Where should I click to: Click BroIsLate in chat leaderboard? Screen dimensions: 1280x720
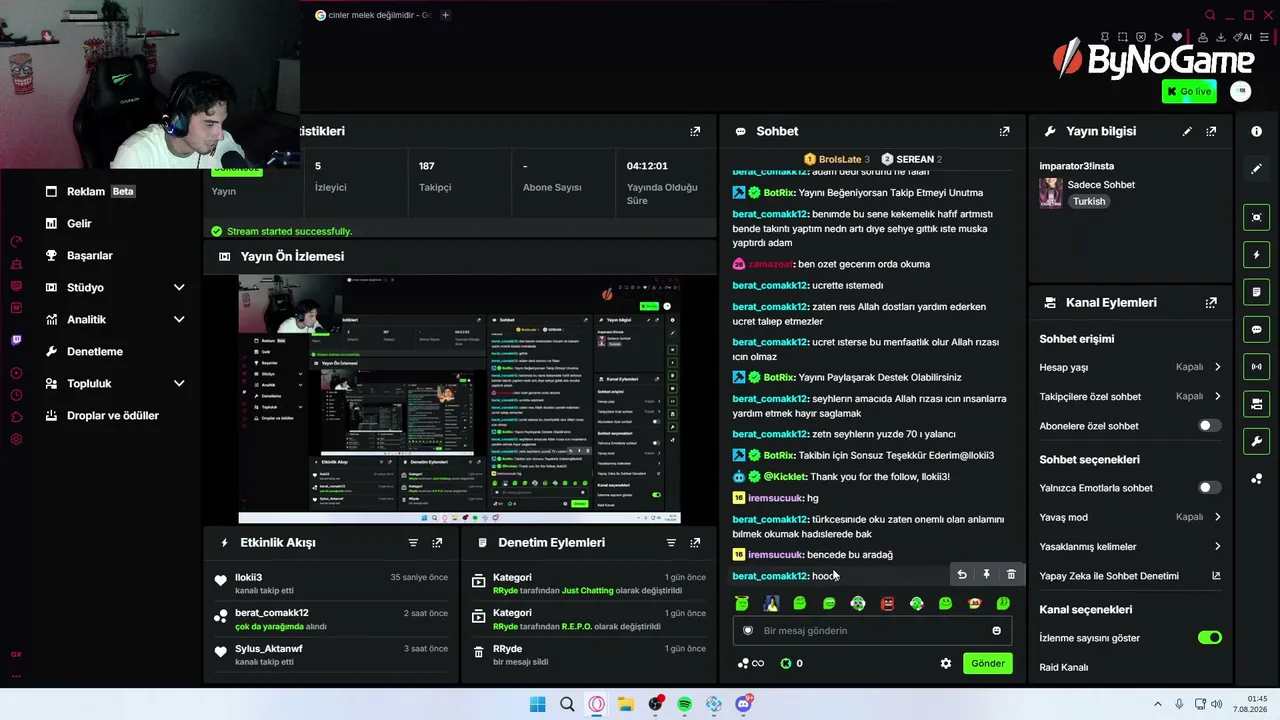tap(839, 159)
